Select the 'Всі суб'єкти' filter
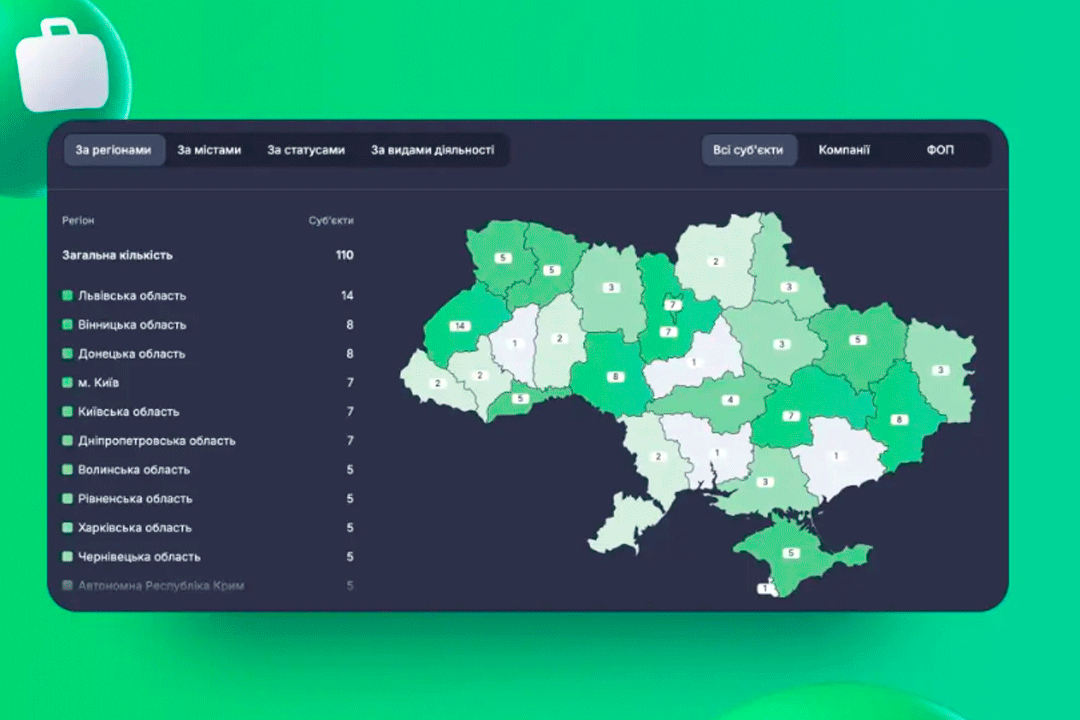This screenshot has height=720, width=1080. click(749, 150)
